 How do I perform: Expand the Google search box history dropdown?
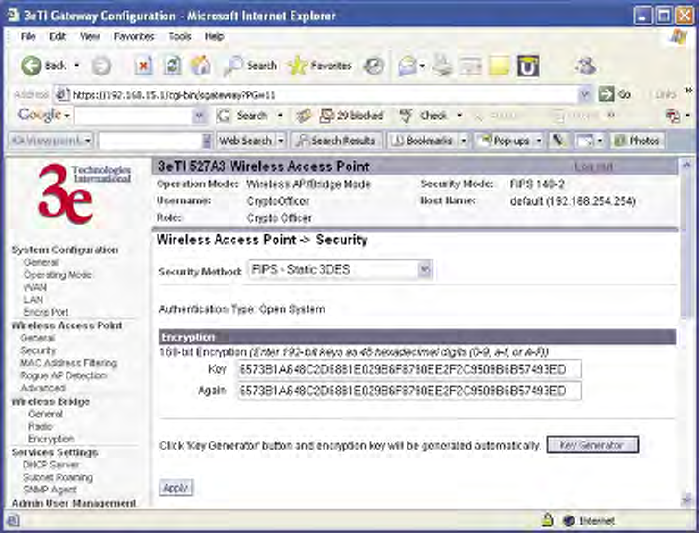coord(199,116)
